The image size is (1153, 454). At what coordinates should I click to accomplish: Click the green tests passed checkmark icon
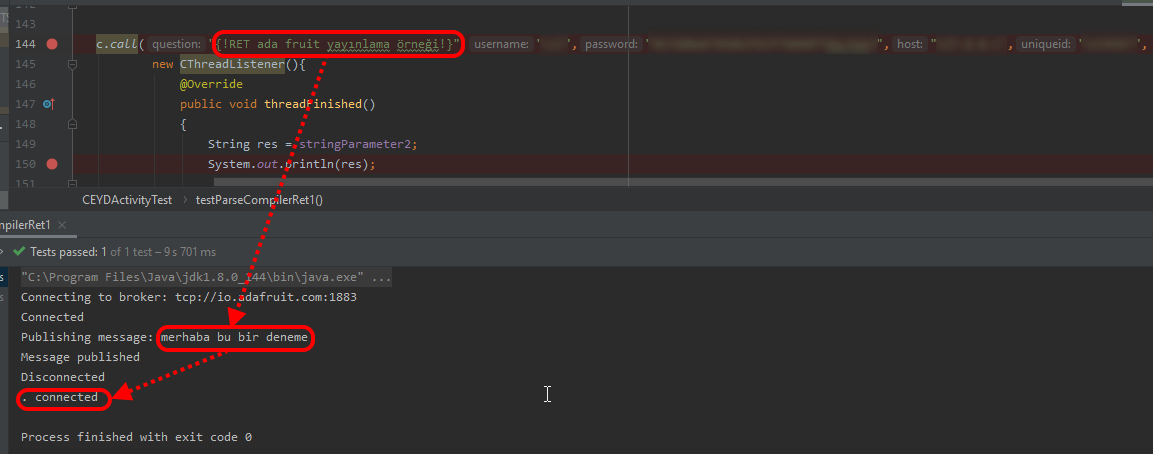(18, 252)
